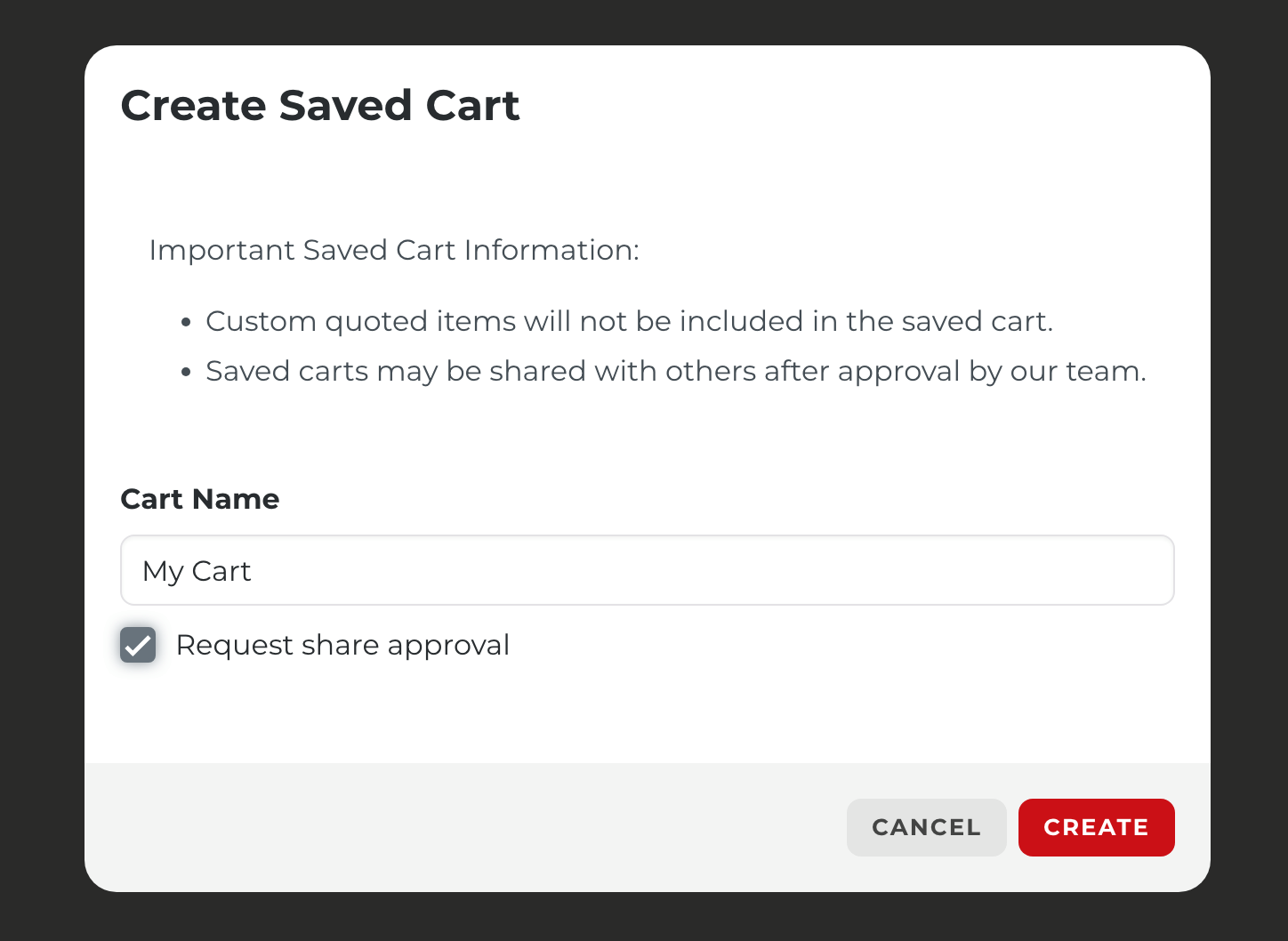The image size is (1288, 941).
Task: Select the My Cart input text
Action: point(196,570)
